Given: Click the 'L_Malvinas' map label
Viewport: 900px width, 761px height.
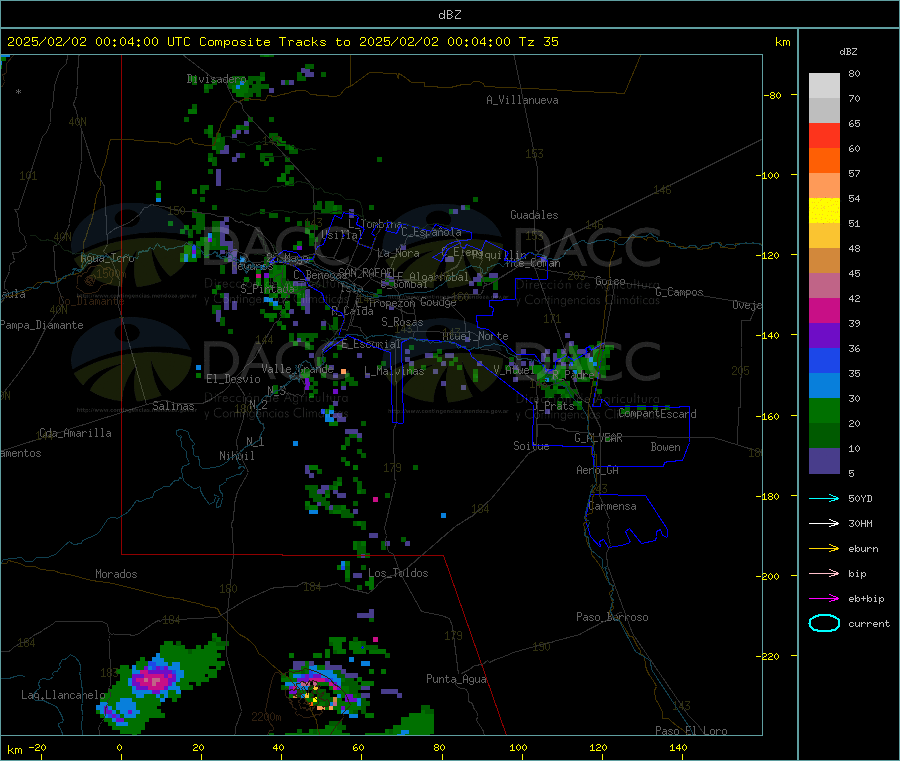Looking at the screenshot, I should [x=394, y=371].
